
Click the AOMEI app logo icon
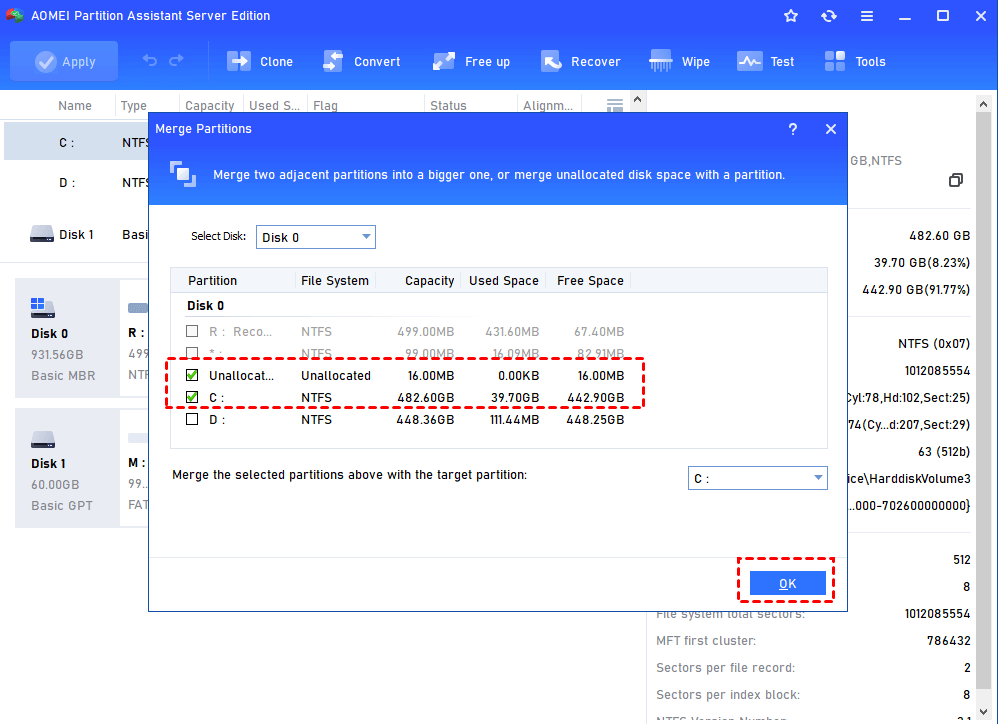(15, 15)
